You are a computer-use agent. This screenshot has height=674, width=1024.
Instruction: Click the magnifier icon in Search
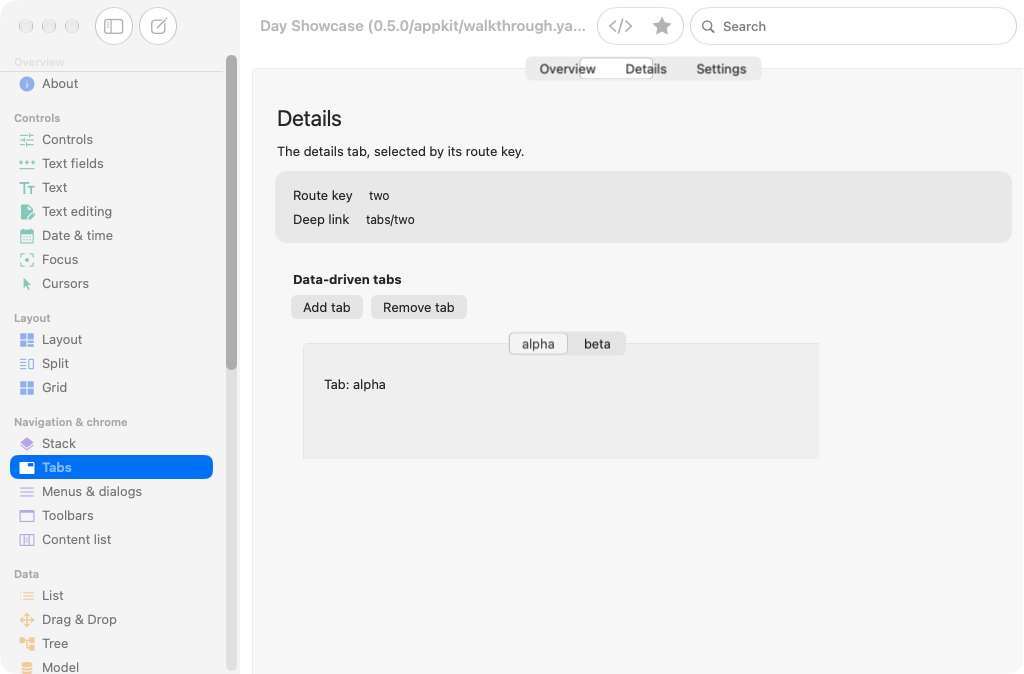click(x=708, y=27)
